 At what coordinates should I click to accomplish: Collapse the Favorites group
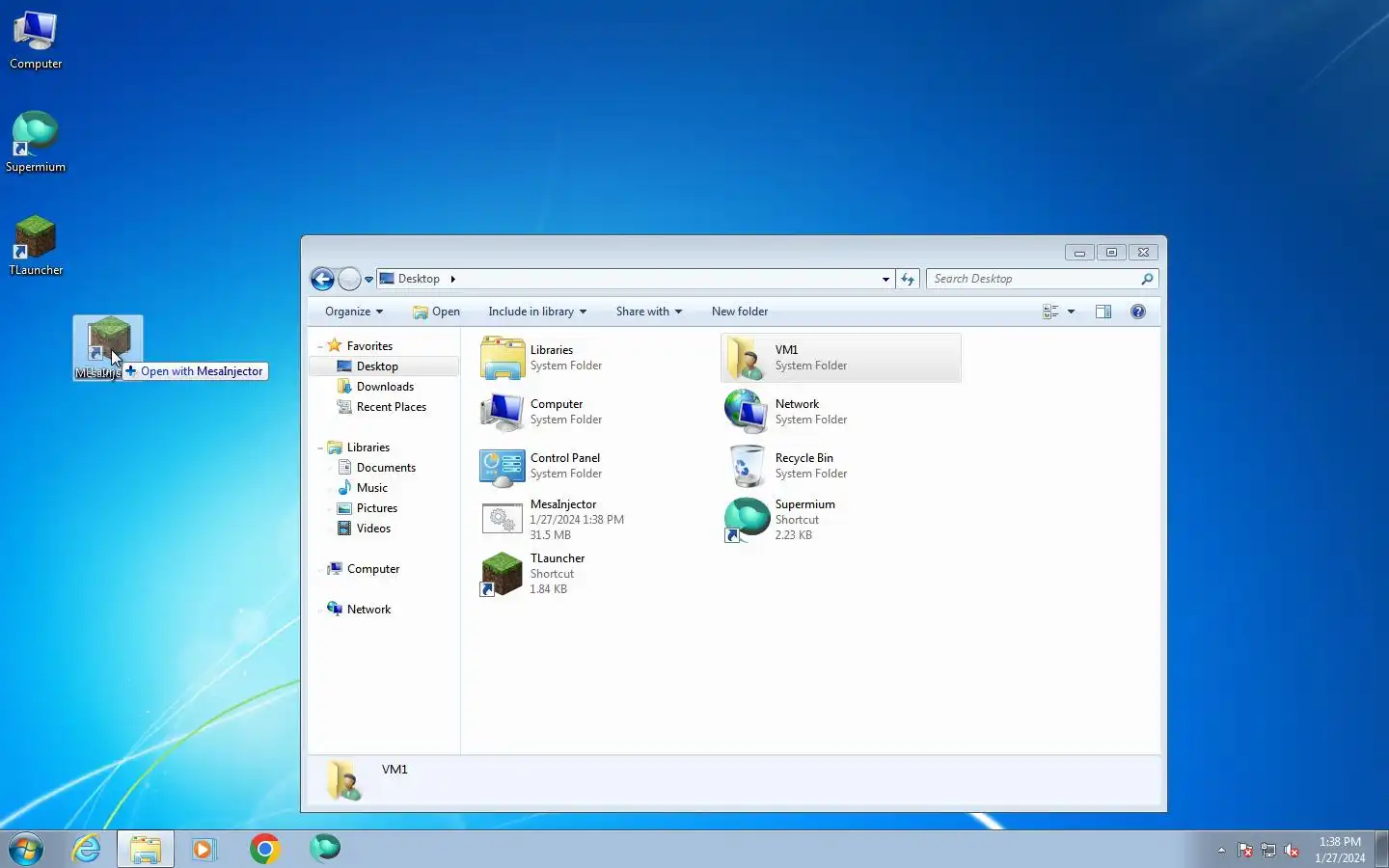[320, 346]
